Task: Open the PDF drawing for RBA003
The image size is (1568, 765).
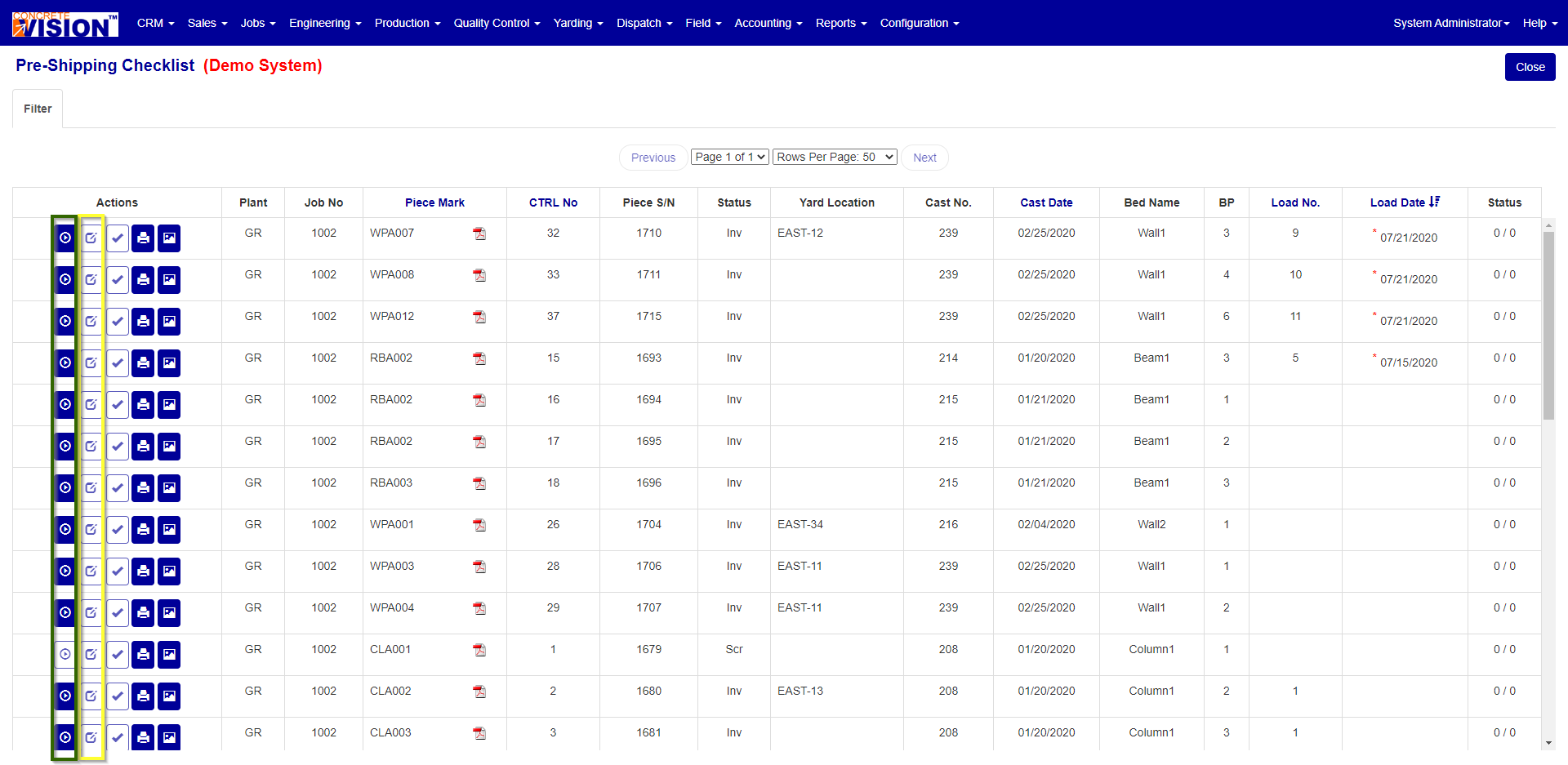Action: (479, 484)
